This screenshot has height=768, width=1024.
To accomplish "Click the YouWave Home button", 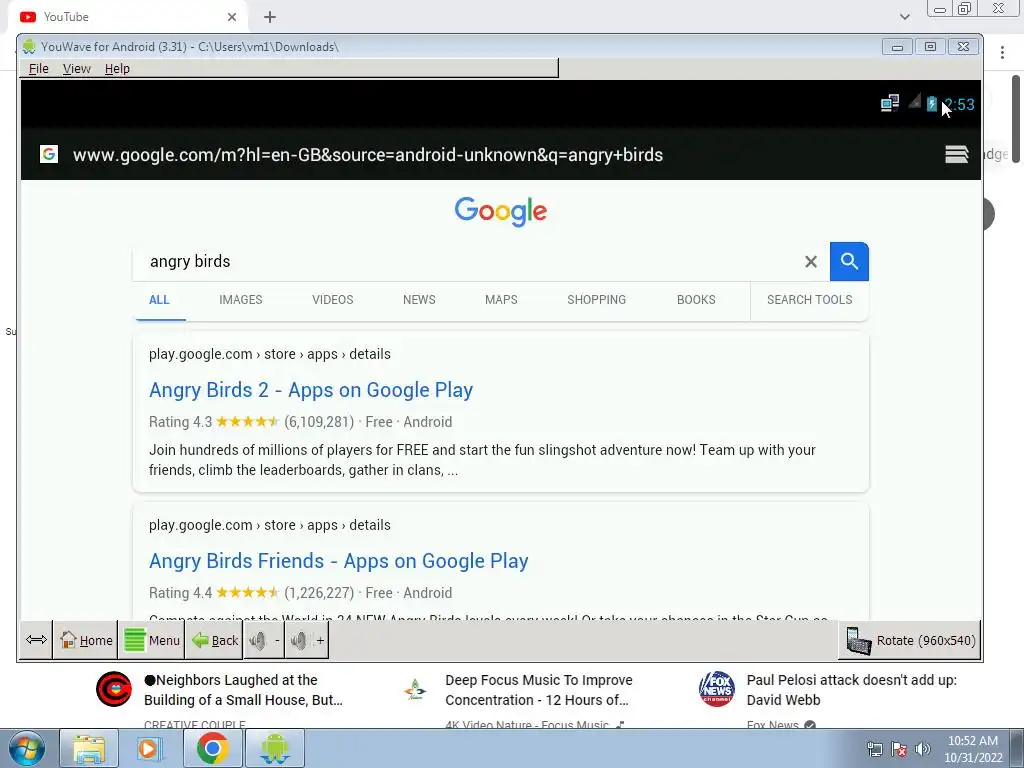I will pos(86,640).
